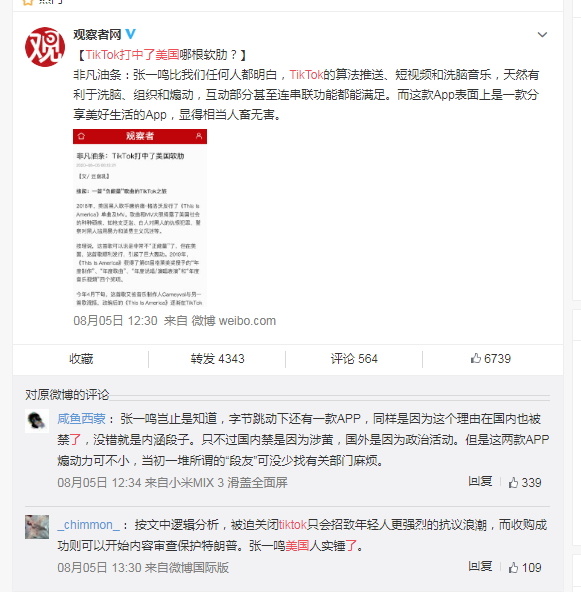Like _chimmon_'s comment showing 109 likes

525,567
